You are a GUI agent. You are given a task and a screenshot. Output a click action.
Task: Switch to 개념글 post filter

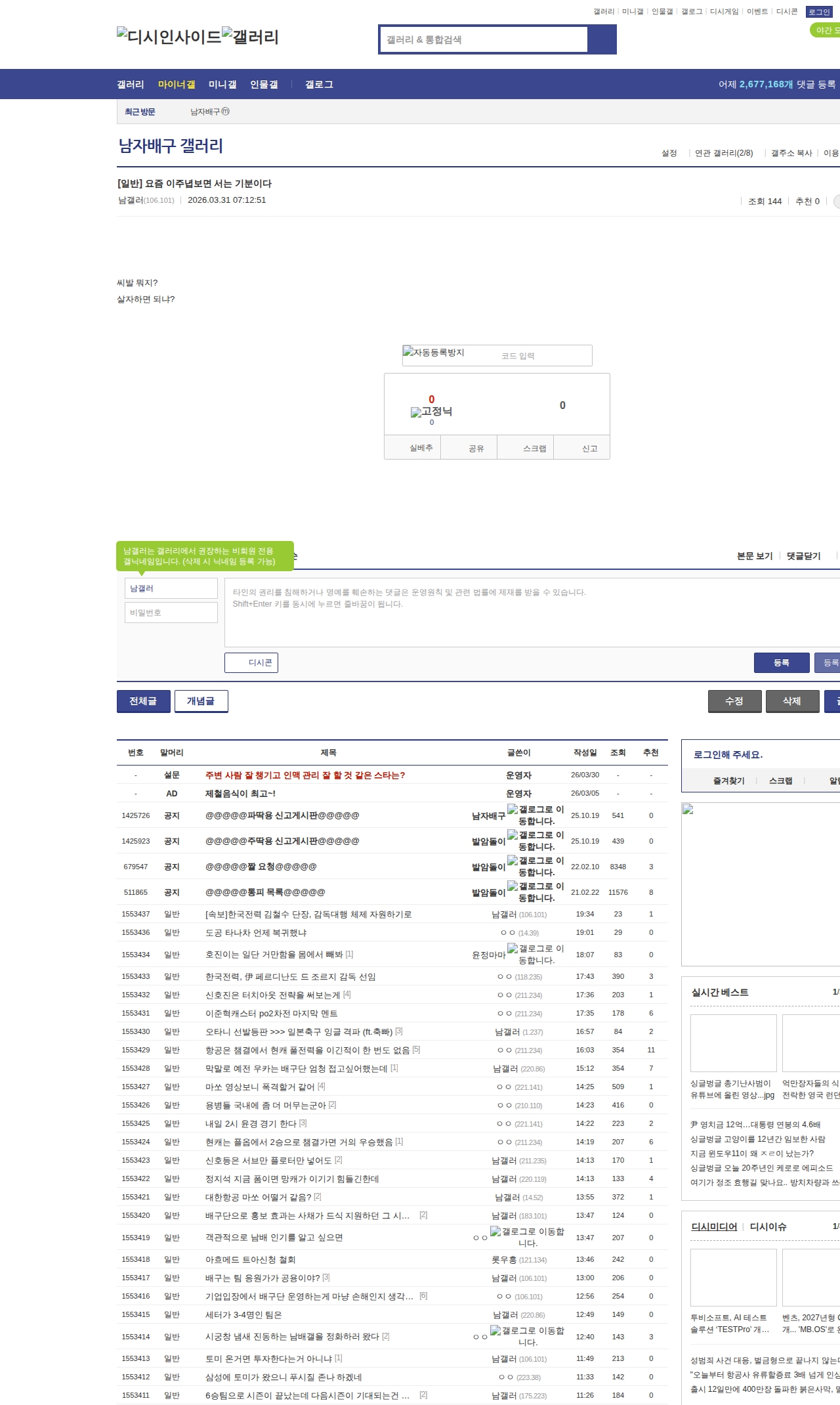click(x=201, y=701)
